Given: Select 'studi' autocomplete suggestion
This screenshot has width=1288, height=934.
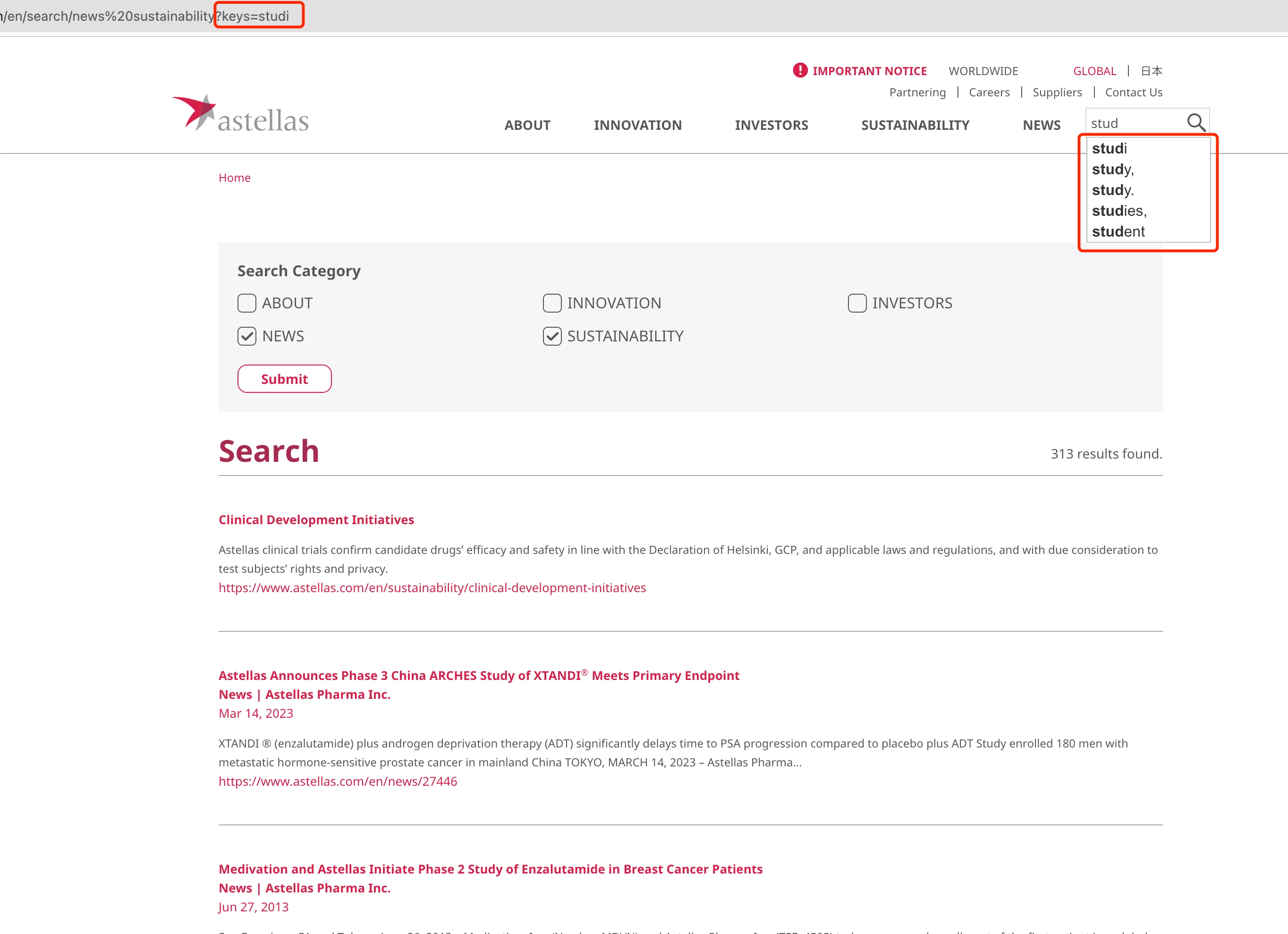Looking at the screenshot, I should tap(1109, 148).
